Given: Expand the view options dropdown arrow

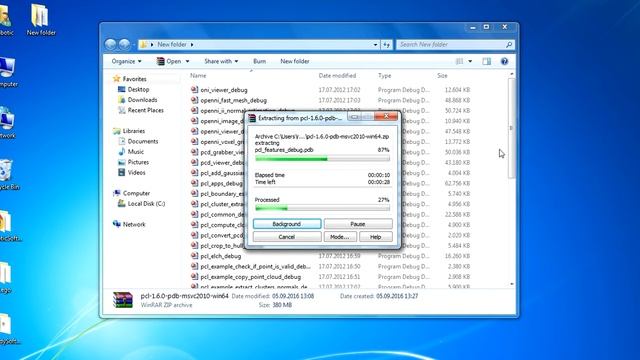Looking at the screenshot, I should (470, 61).
